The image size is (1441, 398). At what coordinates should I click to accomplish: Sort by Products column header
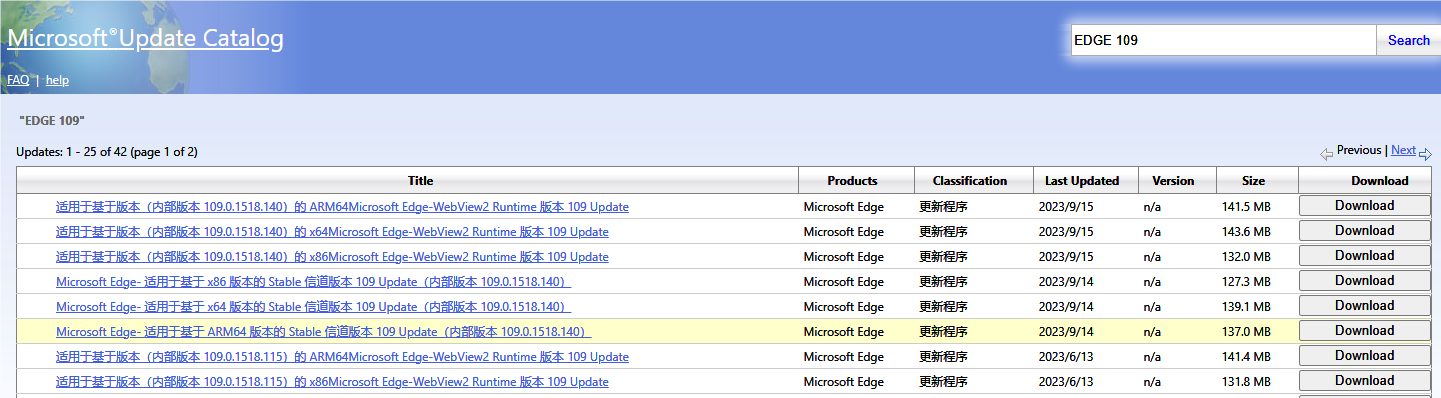tap(852, 181)
